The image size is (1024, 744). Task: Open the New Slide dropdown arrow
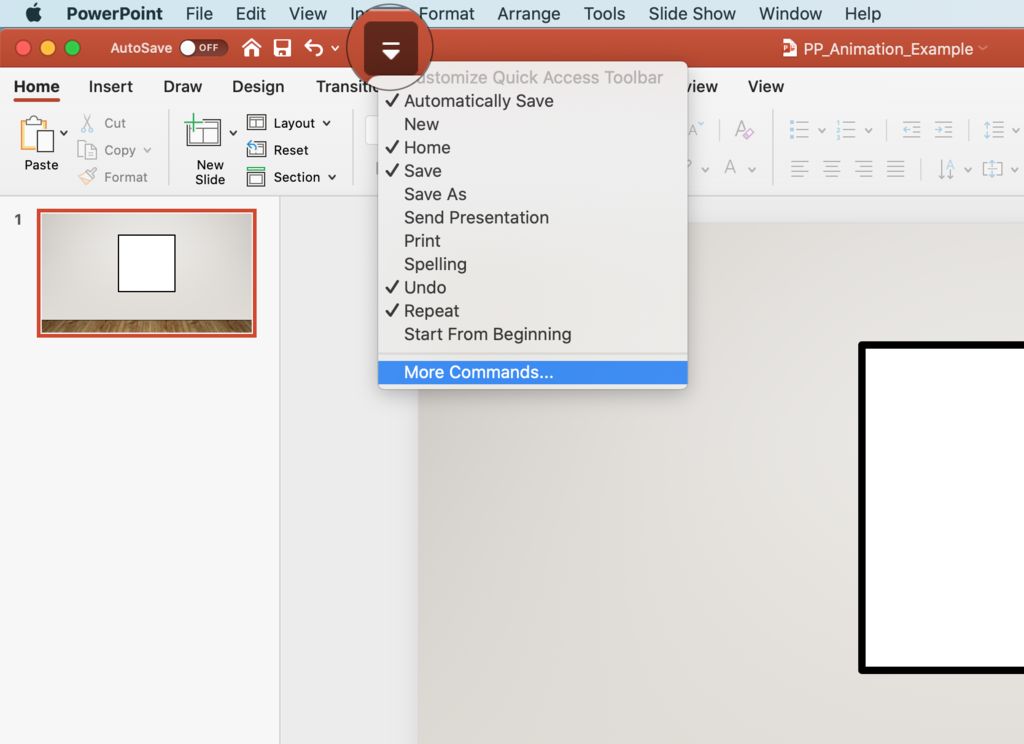(233, 133)
